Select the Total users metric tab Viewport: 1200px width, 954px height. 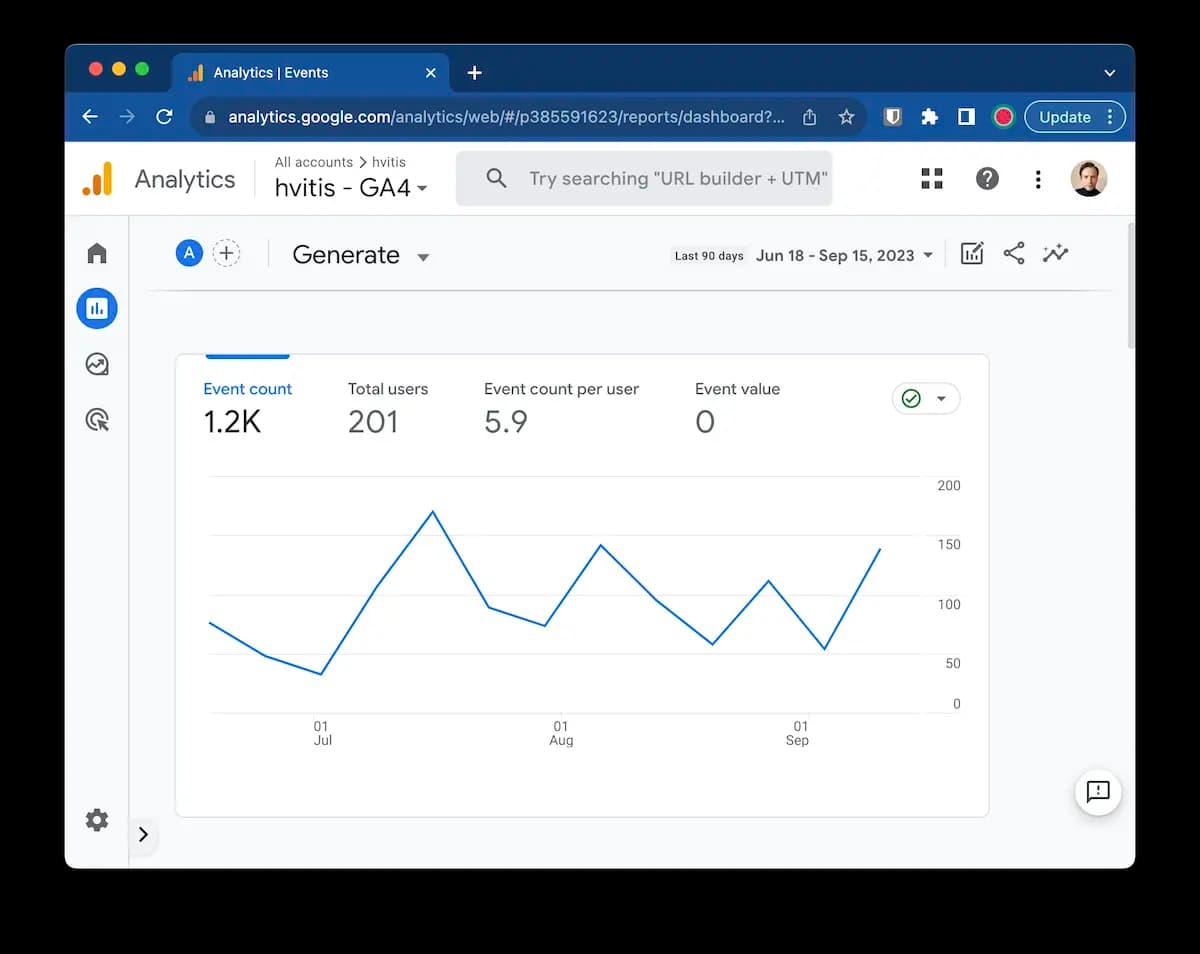[x=387, y=408]
